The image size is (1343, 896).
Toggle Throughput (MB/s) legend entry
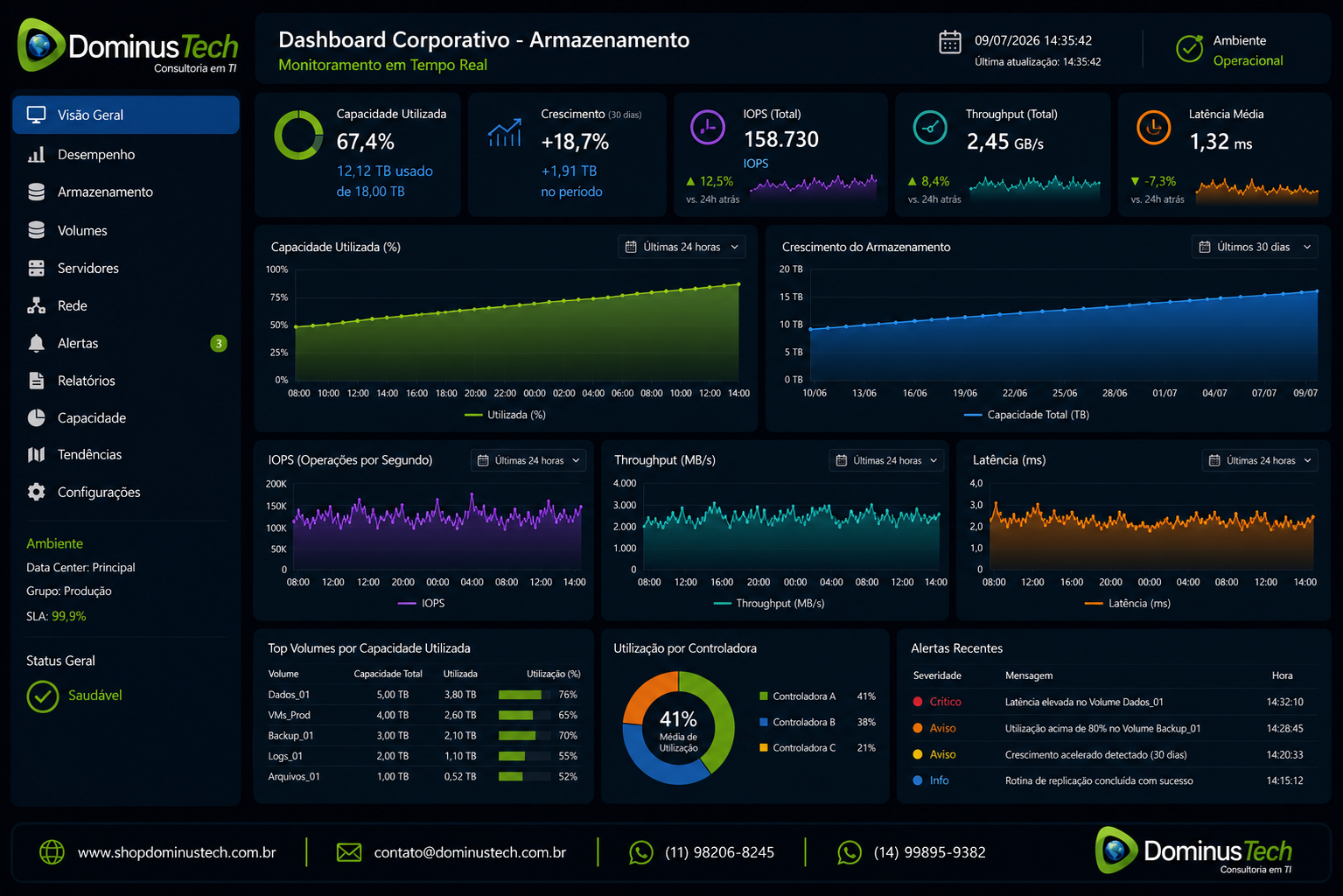769,603
